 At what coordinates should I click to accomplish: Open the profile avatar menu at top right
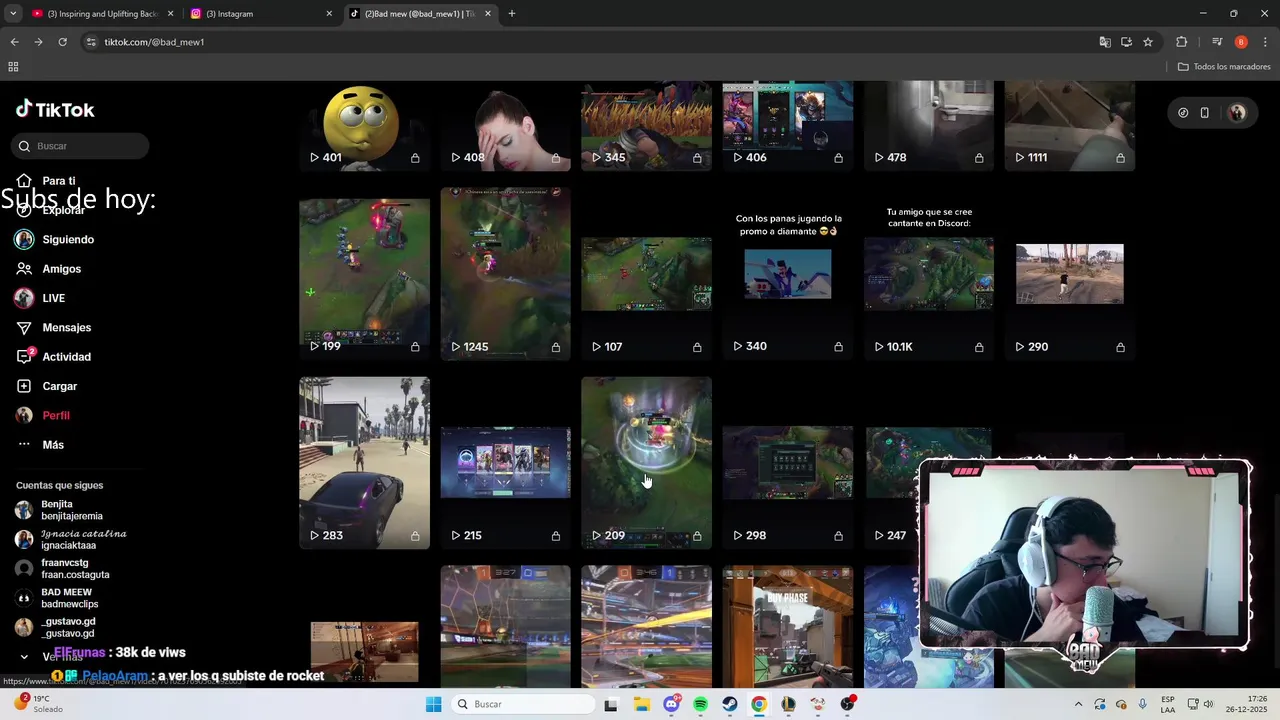click(x=1237, y=113)
